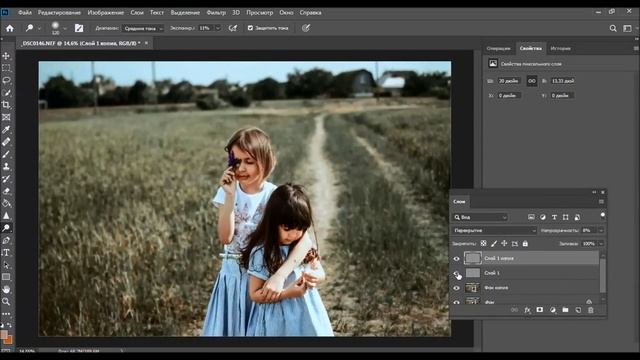
Task: Toggle lock all padlock icon
Action: [525, 244]
